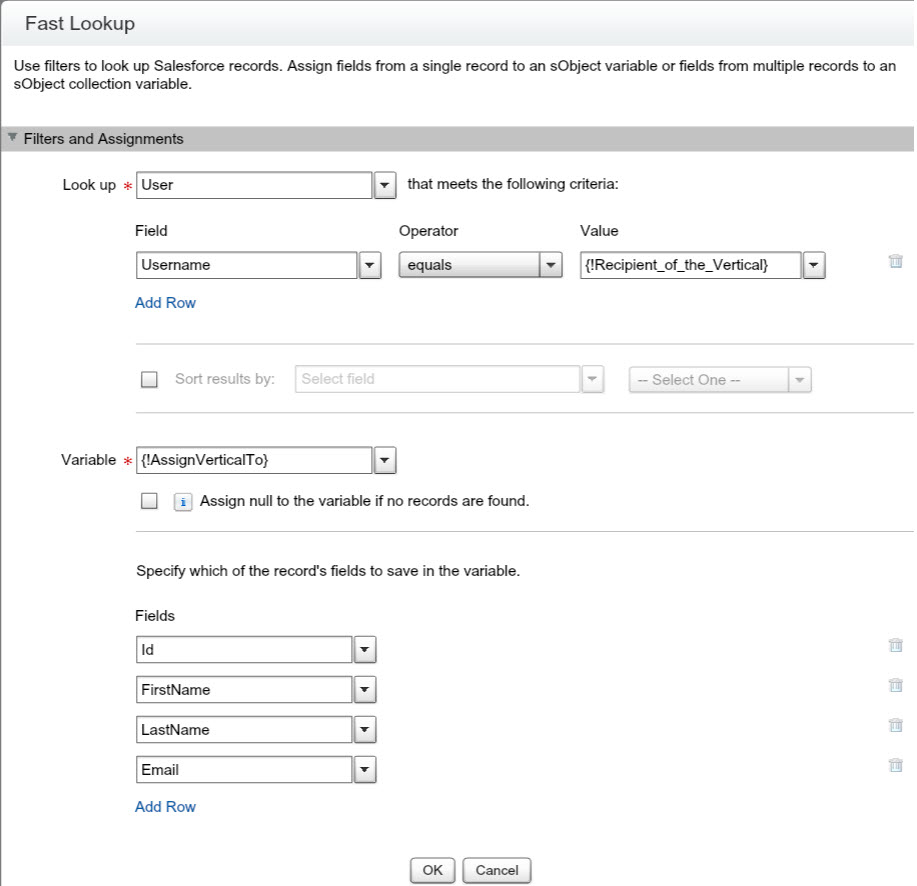Image resolution: width=917 pixels, height=886 pixels.
Task: Click Add Row under the Fields list
Action: click(165, 806)
